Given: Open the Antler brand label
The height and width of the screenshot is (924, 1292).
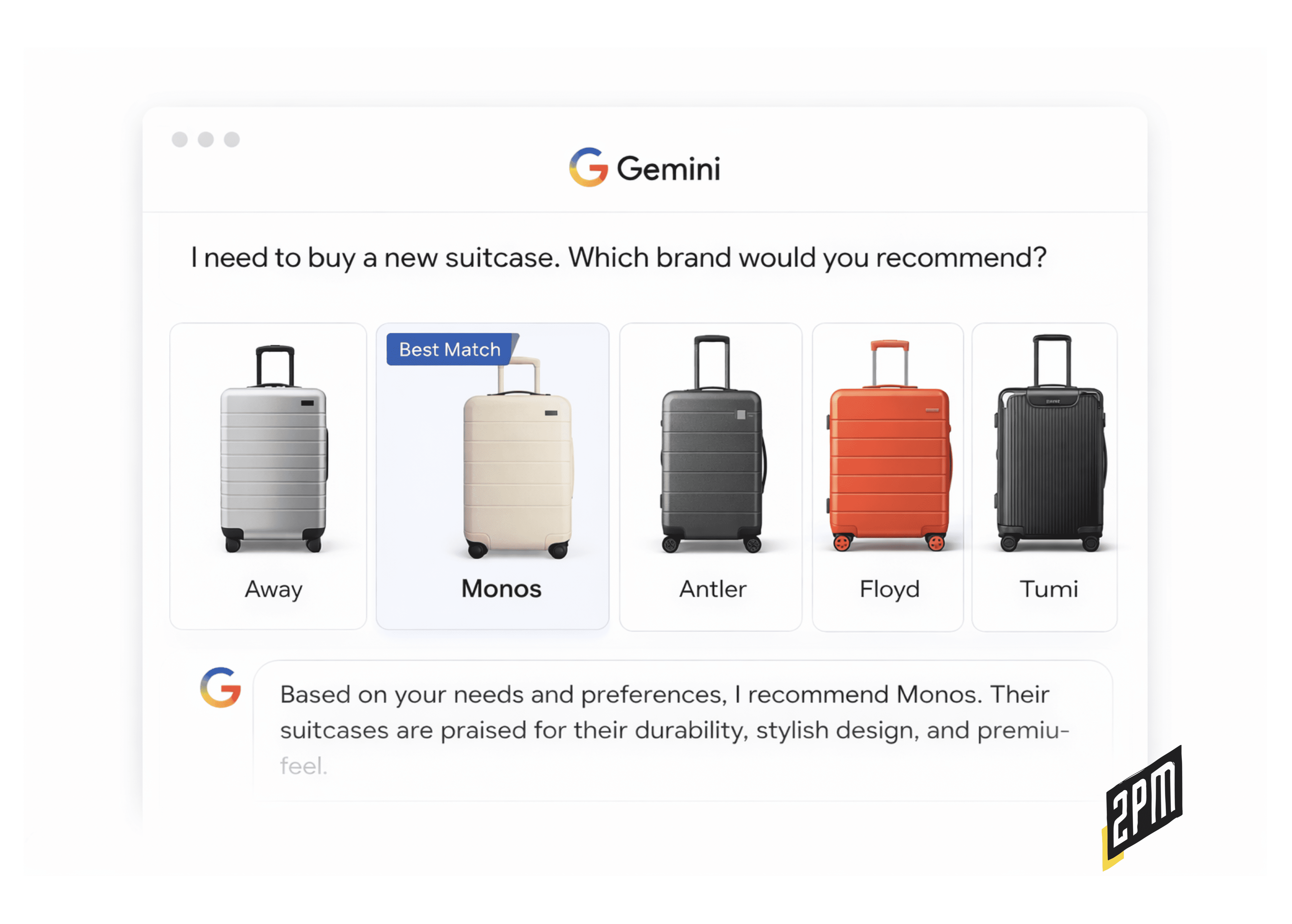Looking at the screenshot, I should pyautogui.click(x=712, y=589).
